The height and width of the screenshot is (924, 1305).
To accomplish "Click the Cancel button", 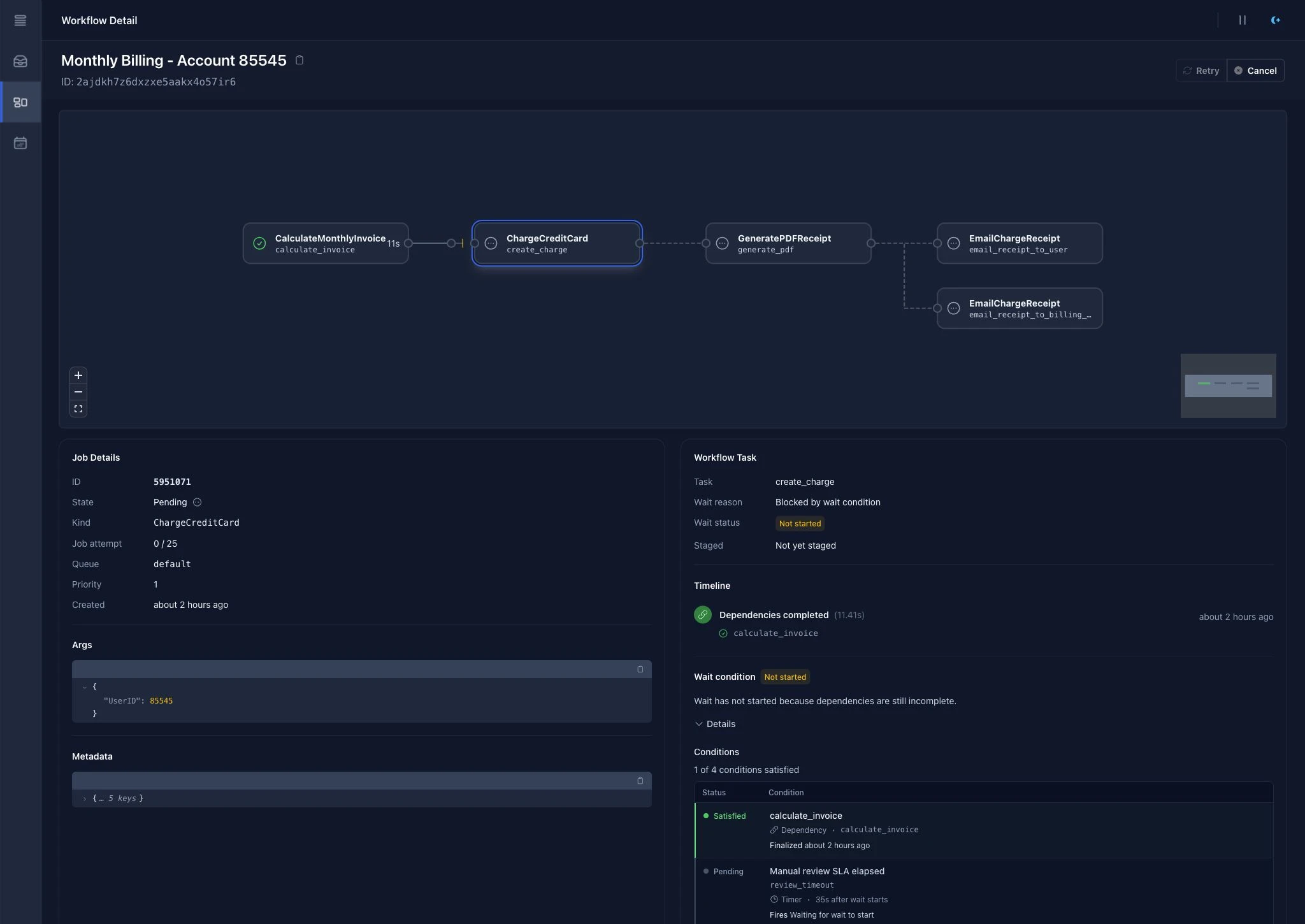I will click(x=1255, y=71).
